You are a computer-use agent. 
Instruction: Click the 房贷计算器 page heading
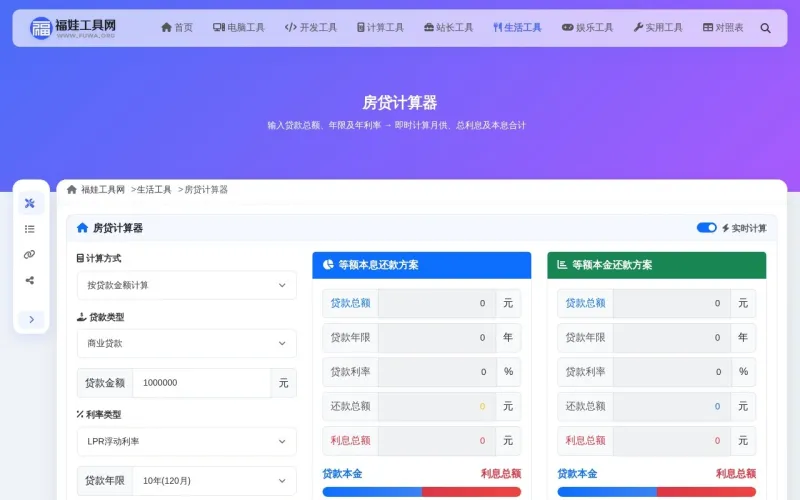(399, 103)
